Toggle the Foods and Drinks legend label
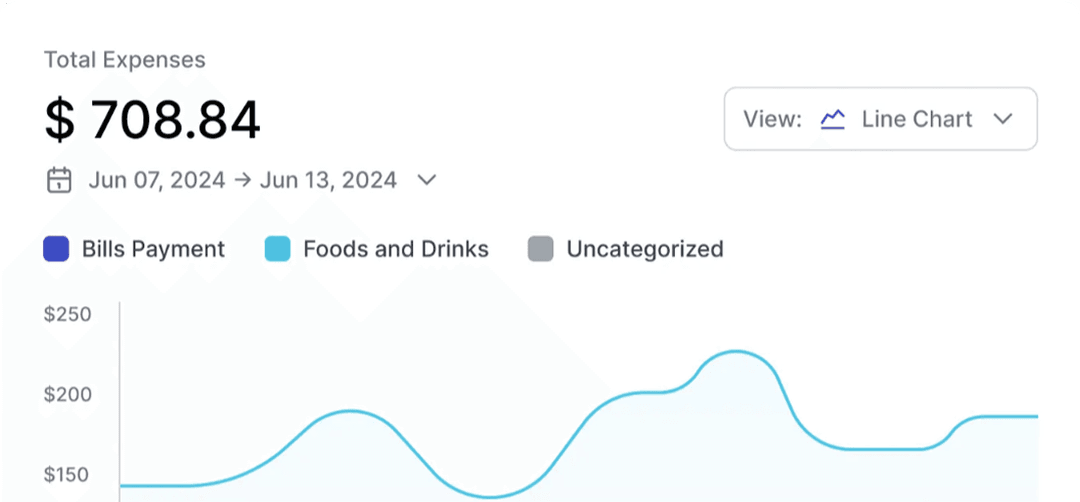This screenshot has height=502, width=1080. [396, 249]
